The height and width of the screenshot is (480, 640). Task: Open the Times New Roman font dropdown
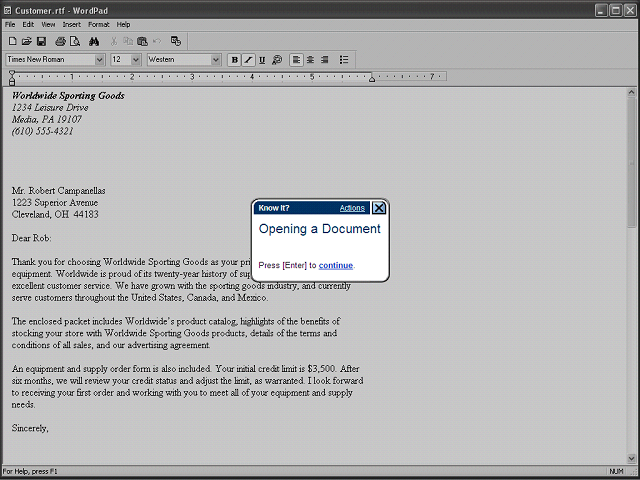[99, 60]
